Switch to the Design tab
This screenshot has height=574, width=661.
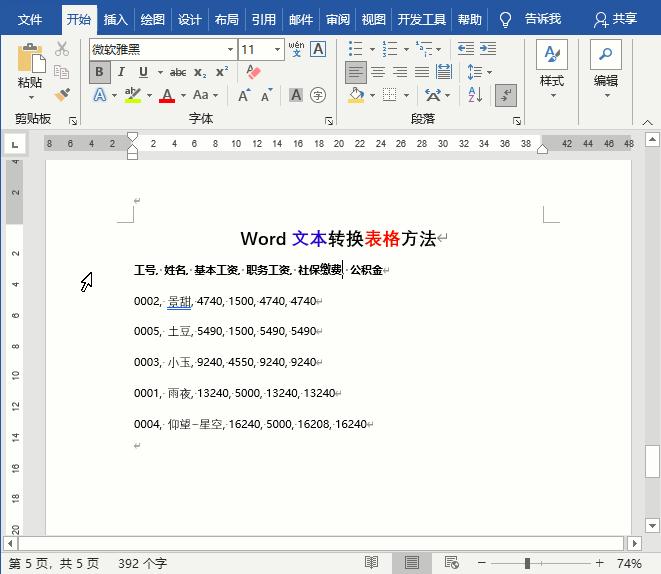click(189, 19)
